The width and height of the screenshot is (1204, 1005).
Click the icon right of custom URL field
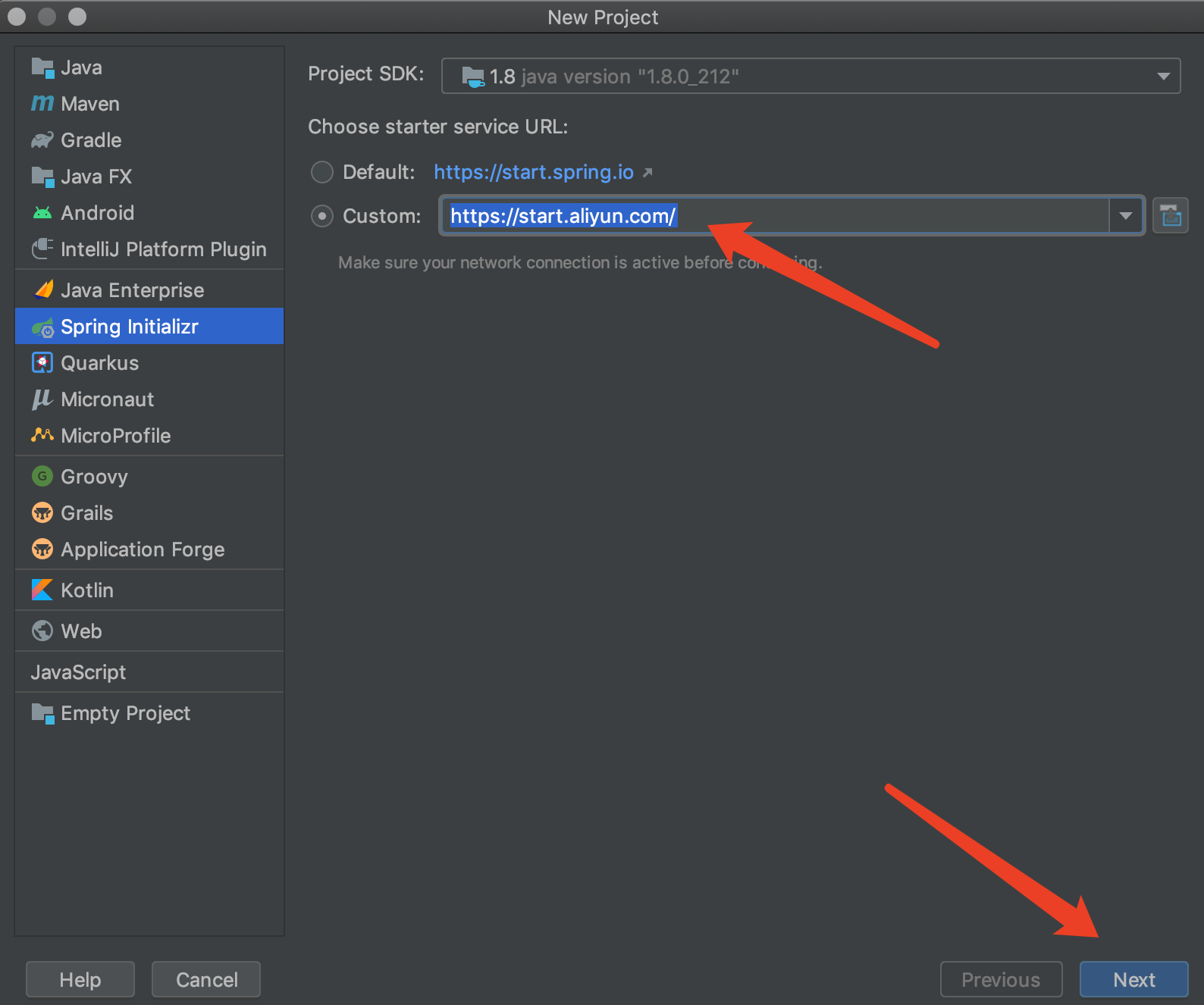pyautogui.click(x=1171, y=216)
